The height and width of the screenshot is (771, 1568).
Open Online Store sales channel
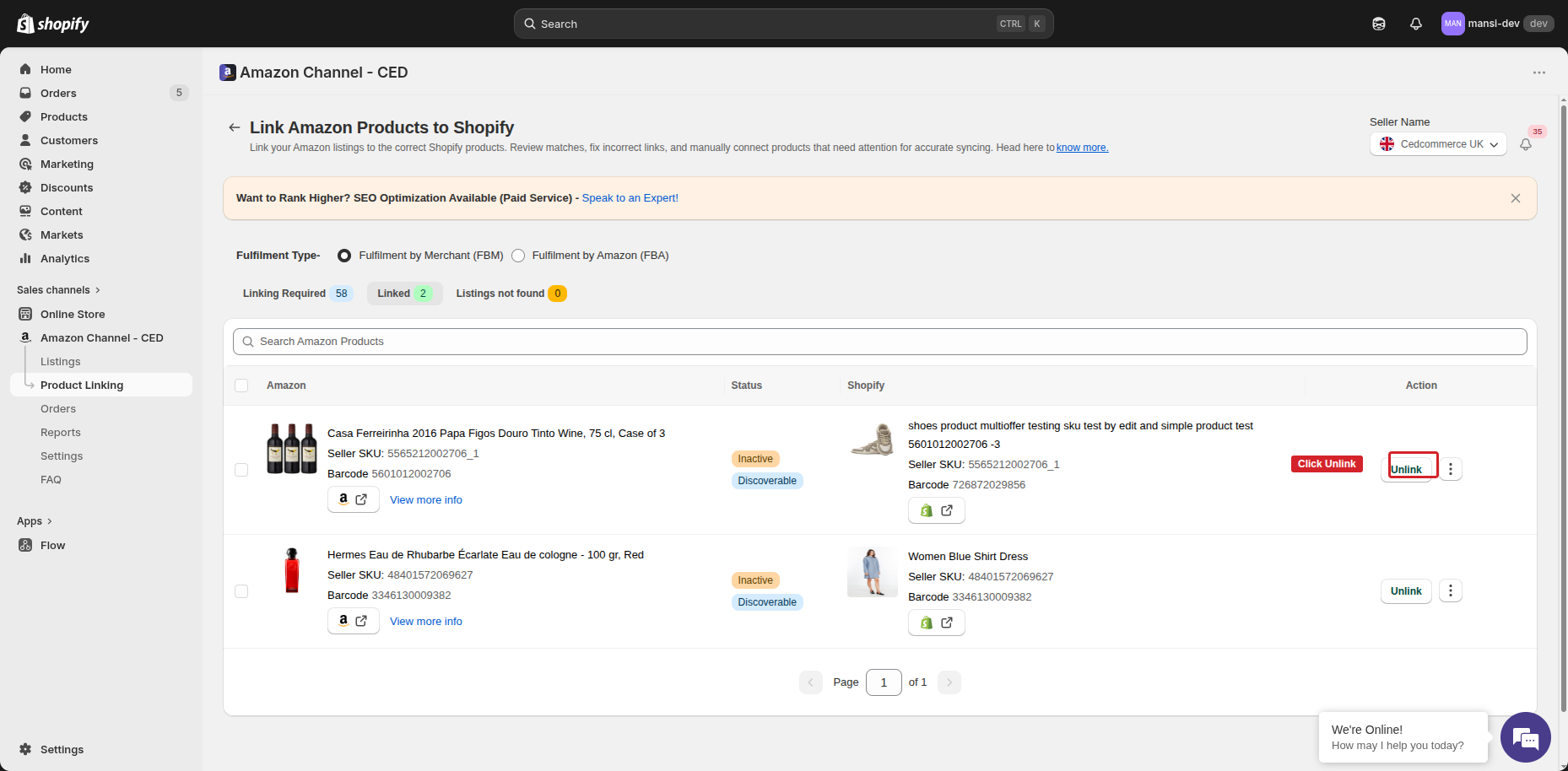click(x=73, y=314)
